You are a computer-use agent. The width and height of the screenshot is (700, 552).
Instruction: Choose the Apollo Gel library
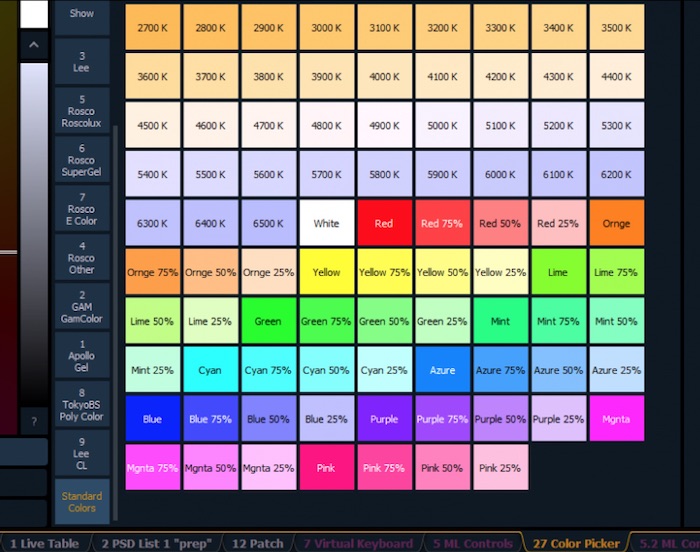pyautogui.click(x=82, y=357)
